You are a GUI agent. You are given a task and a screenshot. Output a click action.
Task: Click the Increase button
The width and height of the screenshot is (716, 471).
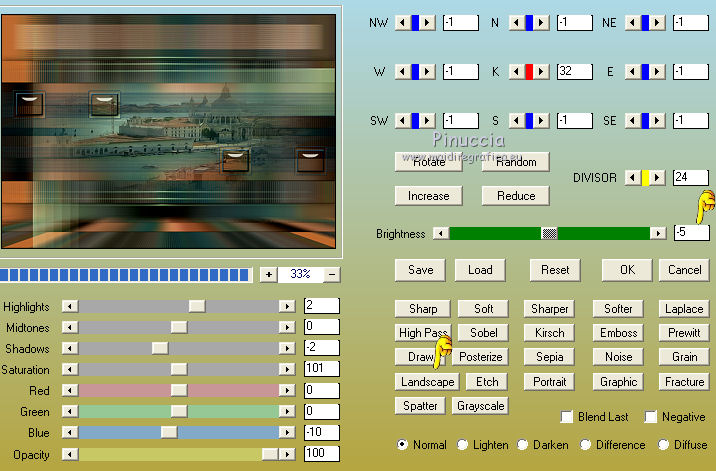(x=429, y=196)
